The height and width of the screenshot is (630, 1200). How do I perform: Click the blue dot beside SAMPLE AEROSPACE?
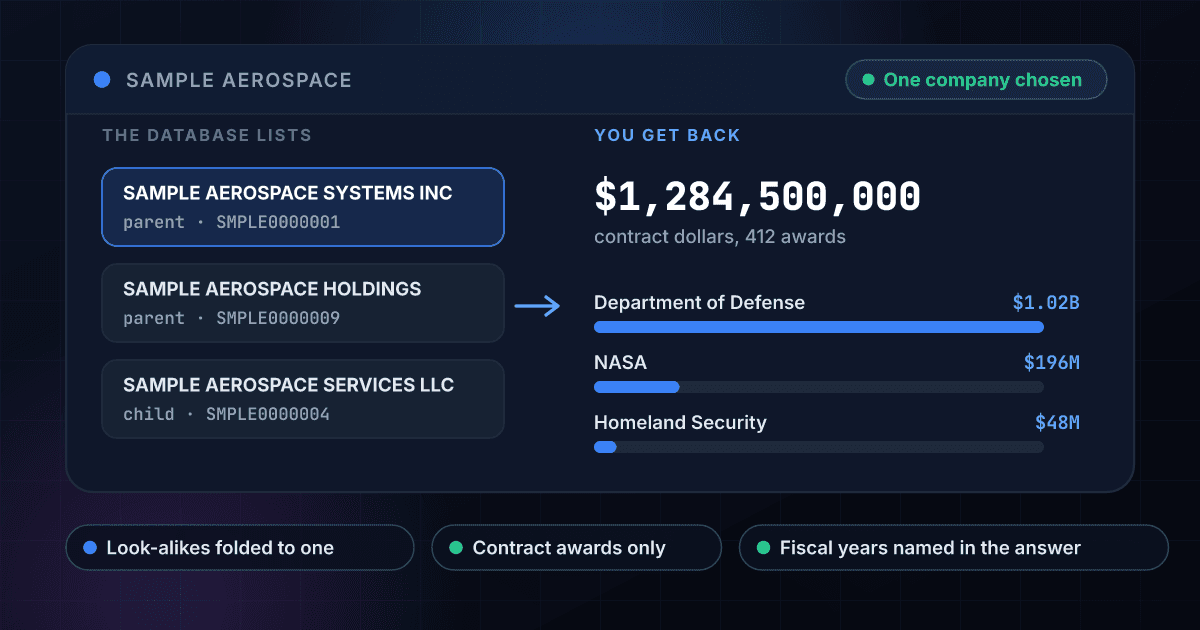click(101, 80)
